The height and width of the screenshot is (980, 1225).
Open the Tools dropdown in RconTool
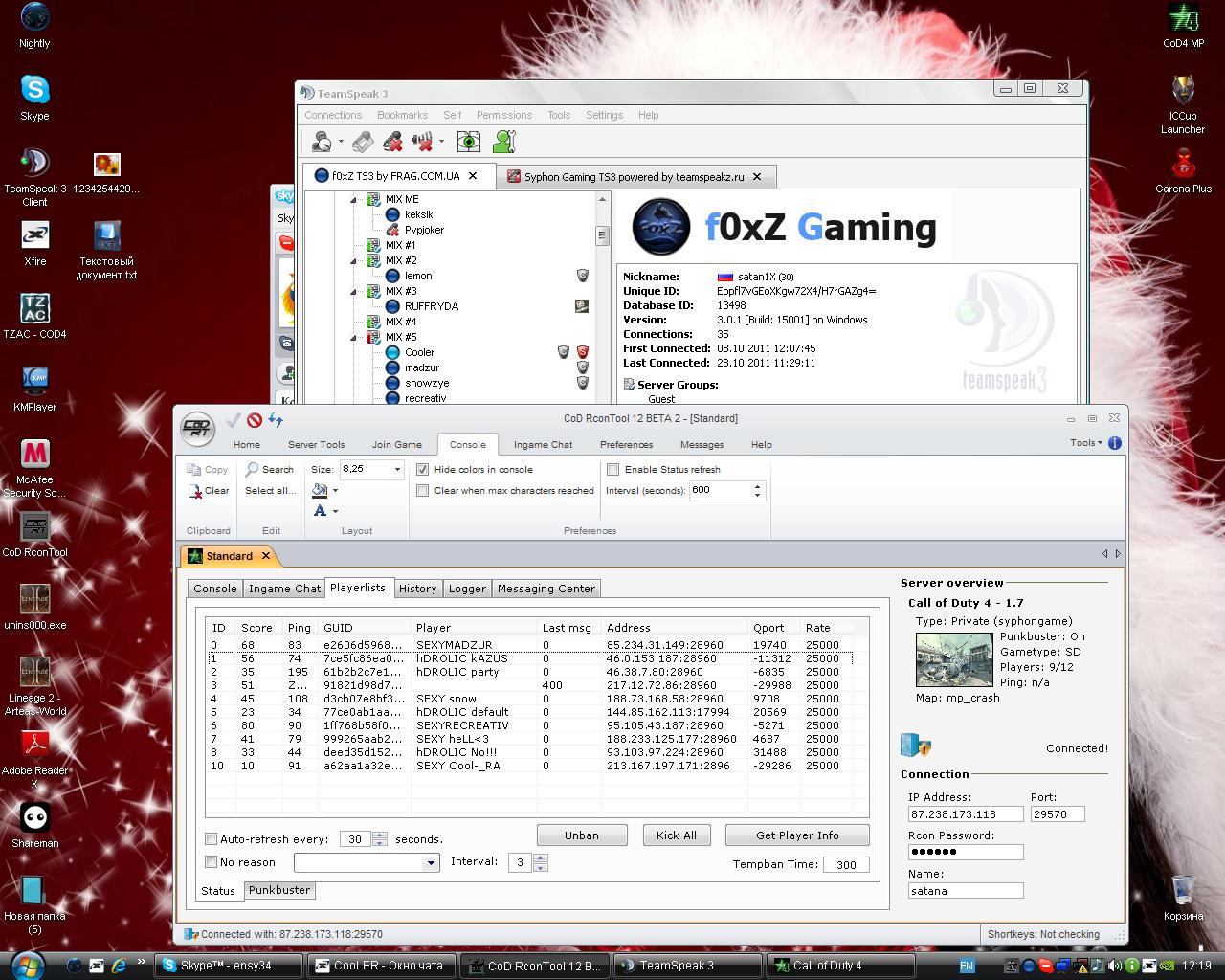click(x=1085, y=443)
